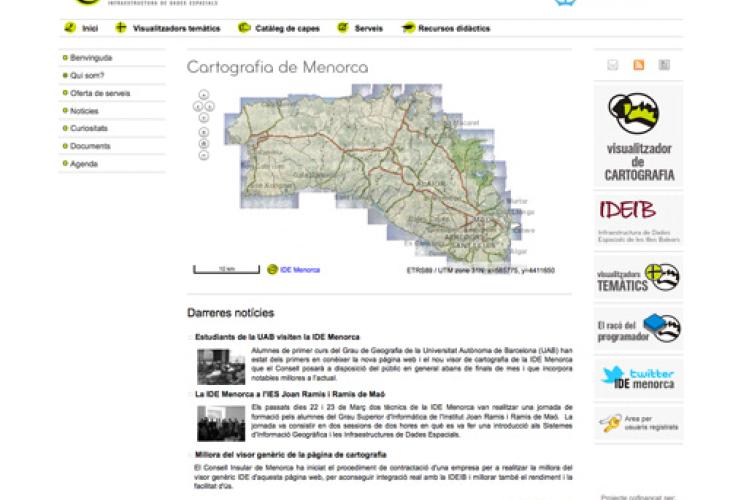The image size is (730, 500).
Task: Click the orange RSS feed icon
Action: pos(638,65)
